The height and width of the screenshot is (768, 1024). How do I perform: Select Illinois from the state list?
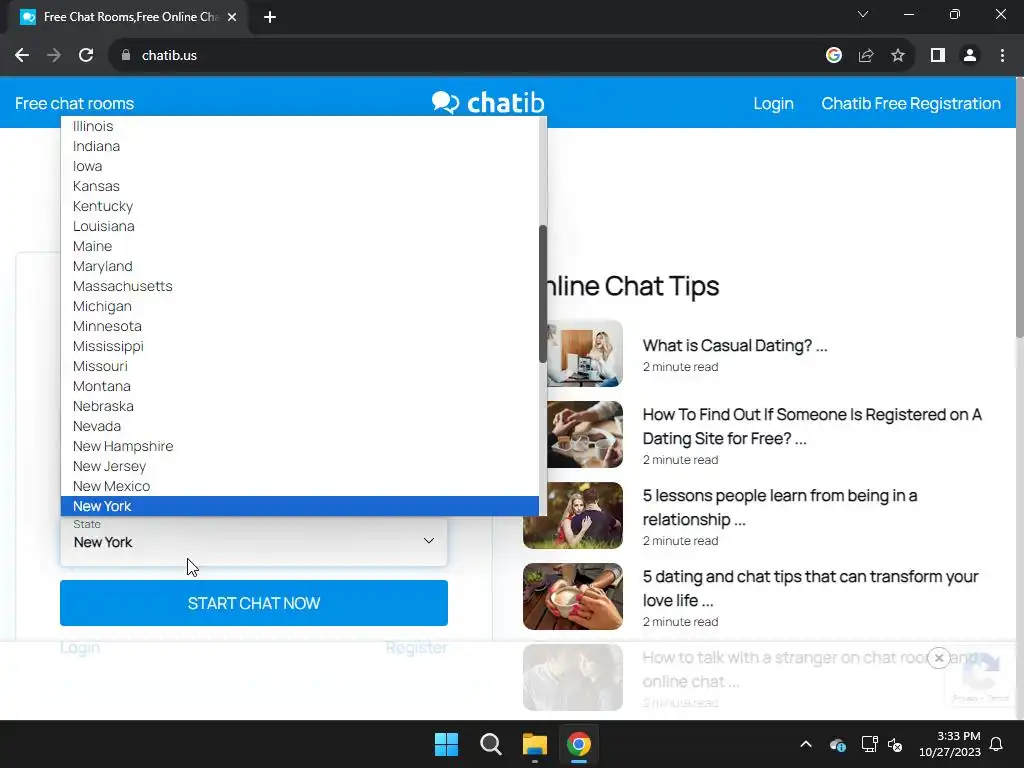[x=300, y=126]
